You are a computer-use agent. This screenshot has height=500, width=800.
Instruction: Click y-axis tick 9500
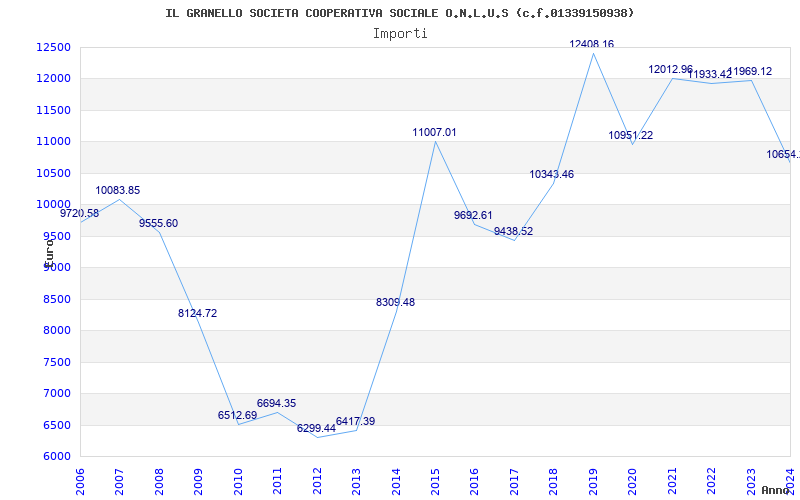[56, 236]
